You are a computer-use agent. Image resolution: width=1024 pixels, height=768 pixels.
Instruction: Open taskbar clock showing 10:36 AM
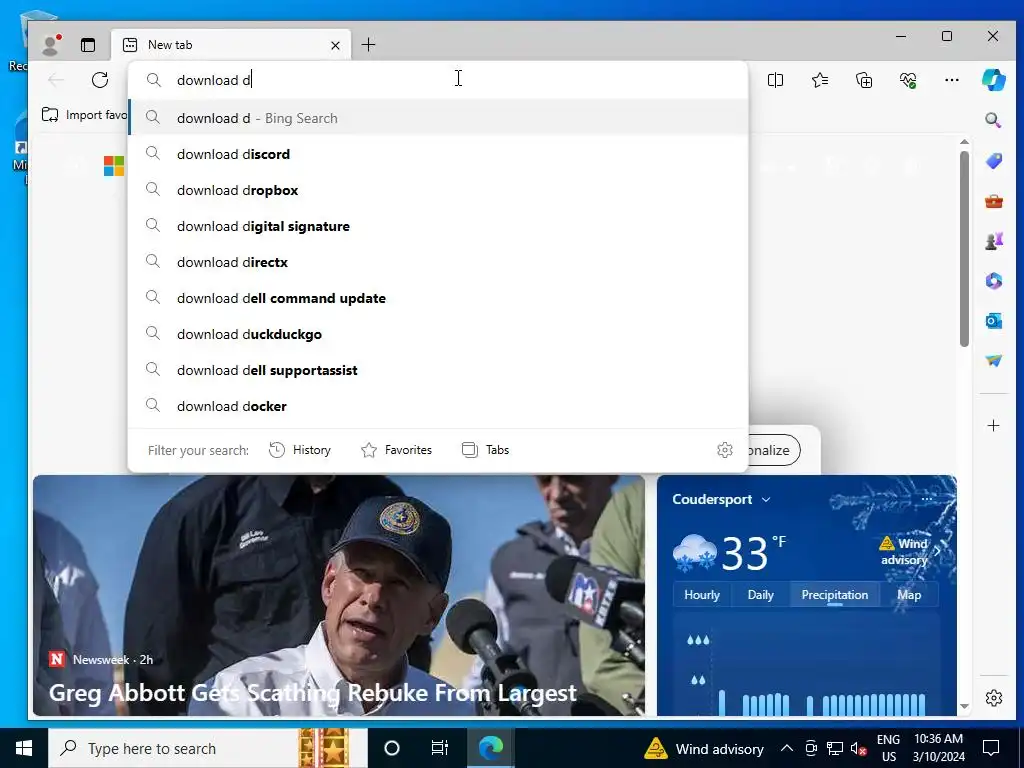tap(938, 748)
